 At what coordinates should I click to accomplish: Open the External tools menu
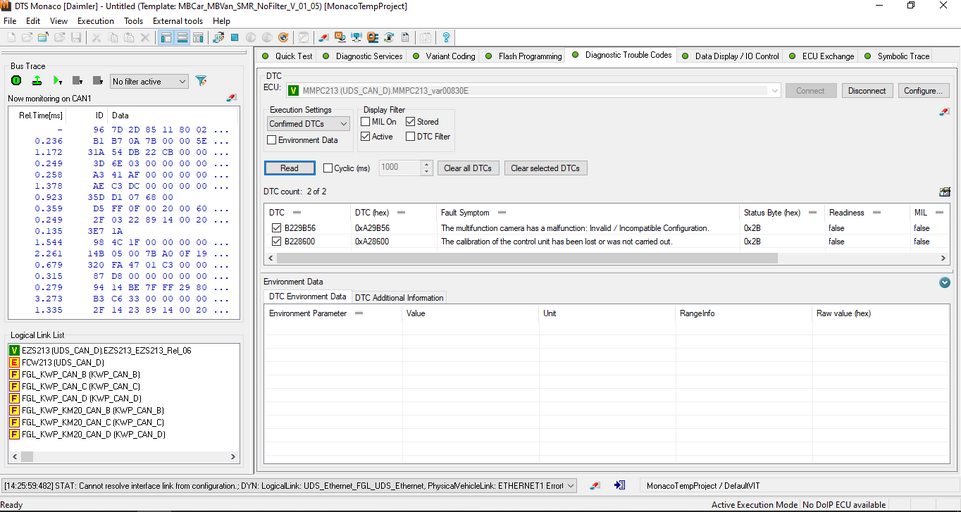(x=178, y=21)
